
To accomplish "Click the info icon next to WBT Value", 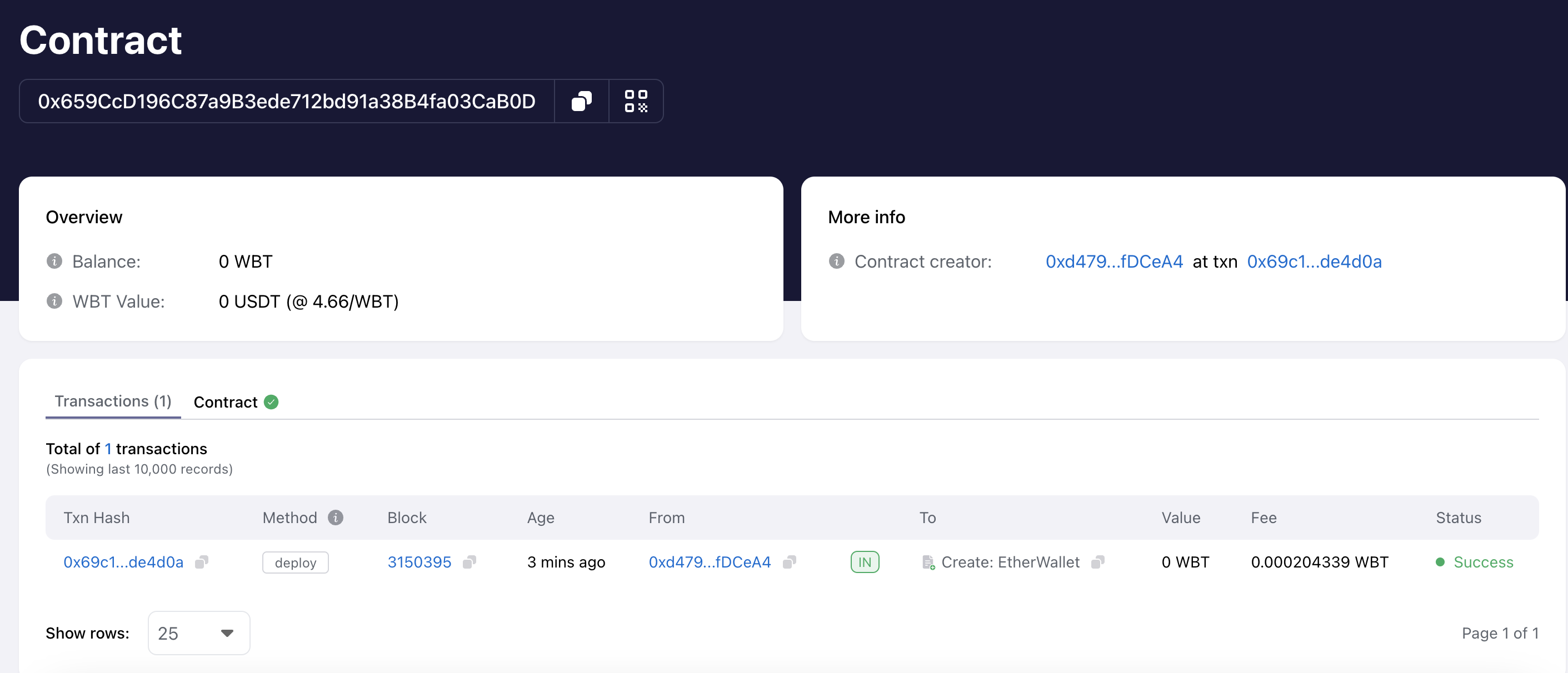I will coord(54,301).
